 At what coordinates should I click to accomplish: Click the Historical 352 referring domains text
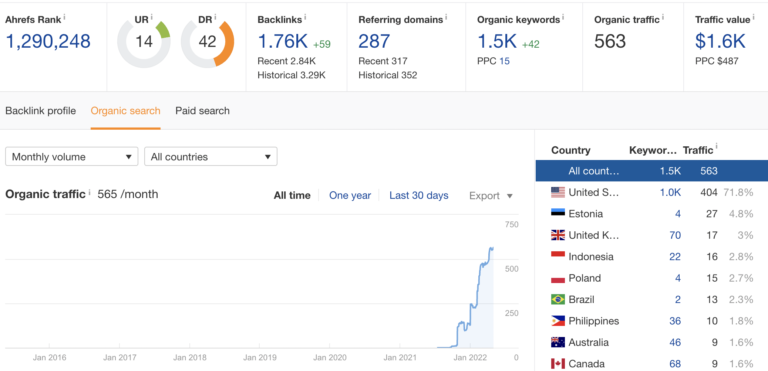pos(388,75)
